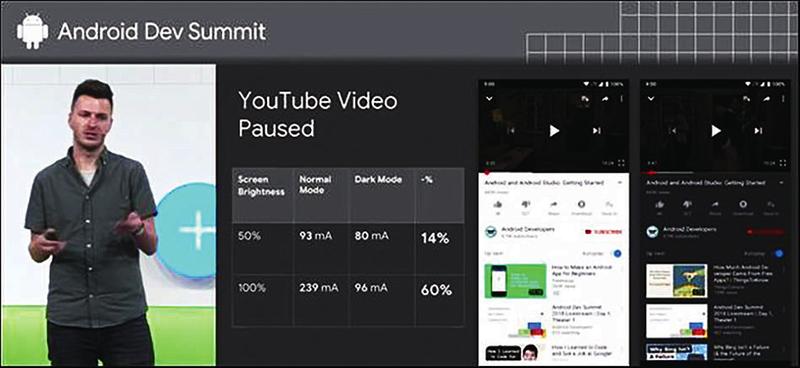The height and width of the screenshot is (368, 800).
Task: Click video title on the dark-mode phone
Action: (x=706, y=182)
